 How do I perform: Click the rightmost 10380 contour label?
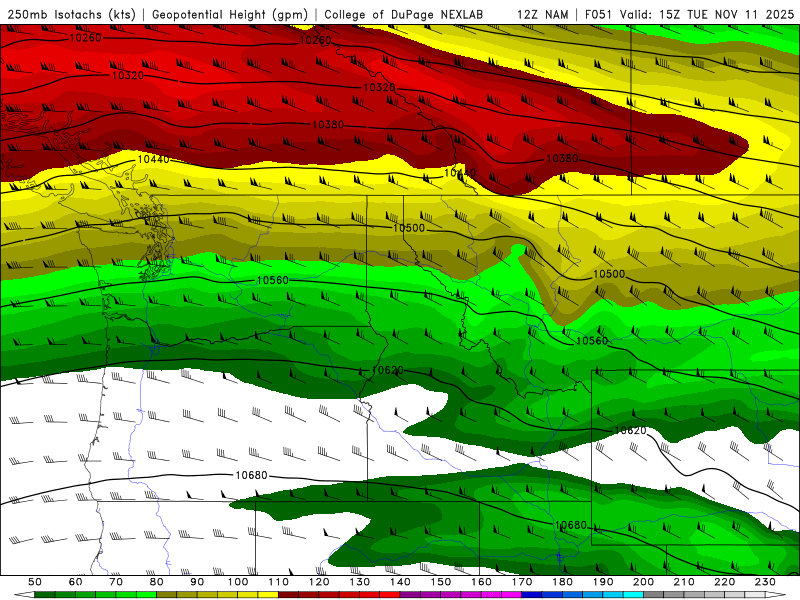[562, 159]
